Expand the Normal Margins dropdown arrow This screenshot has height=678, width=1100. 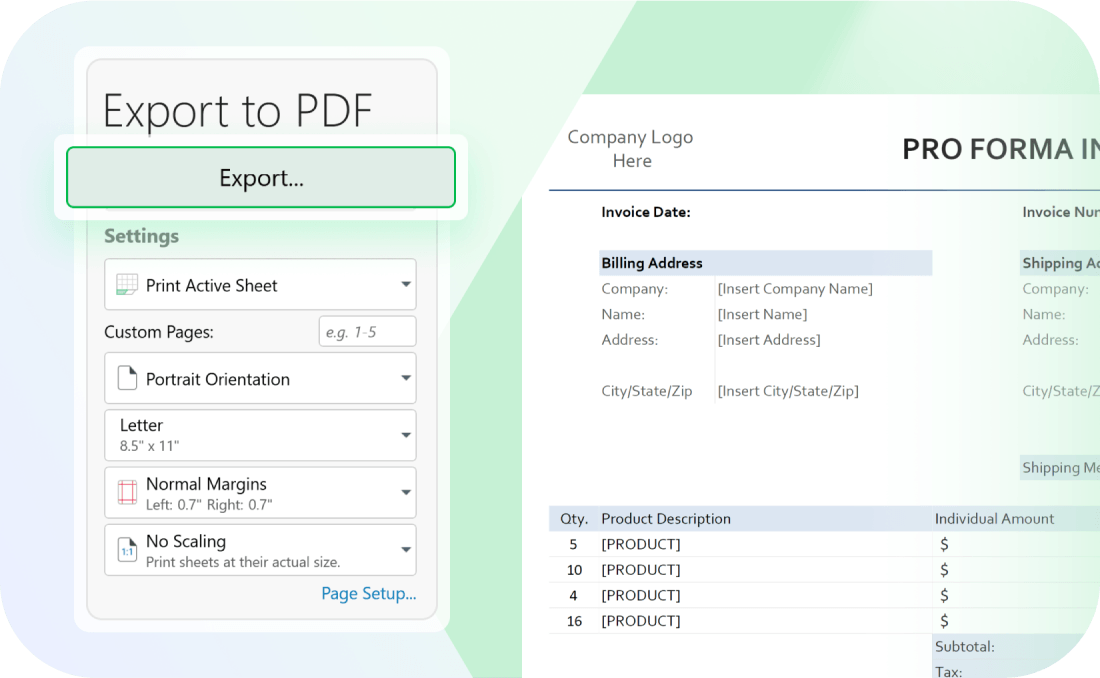405,492
